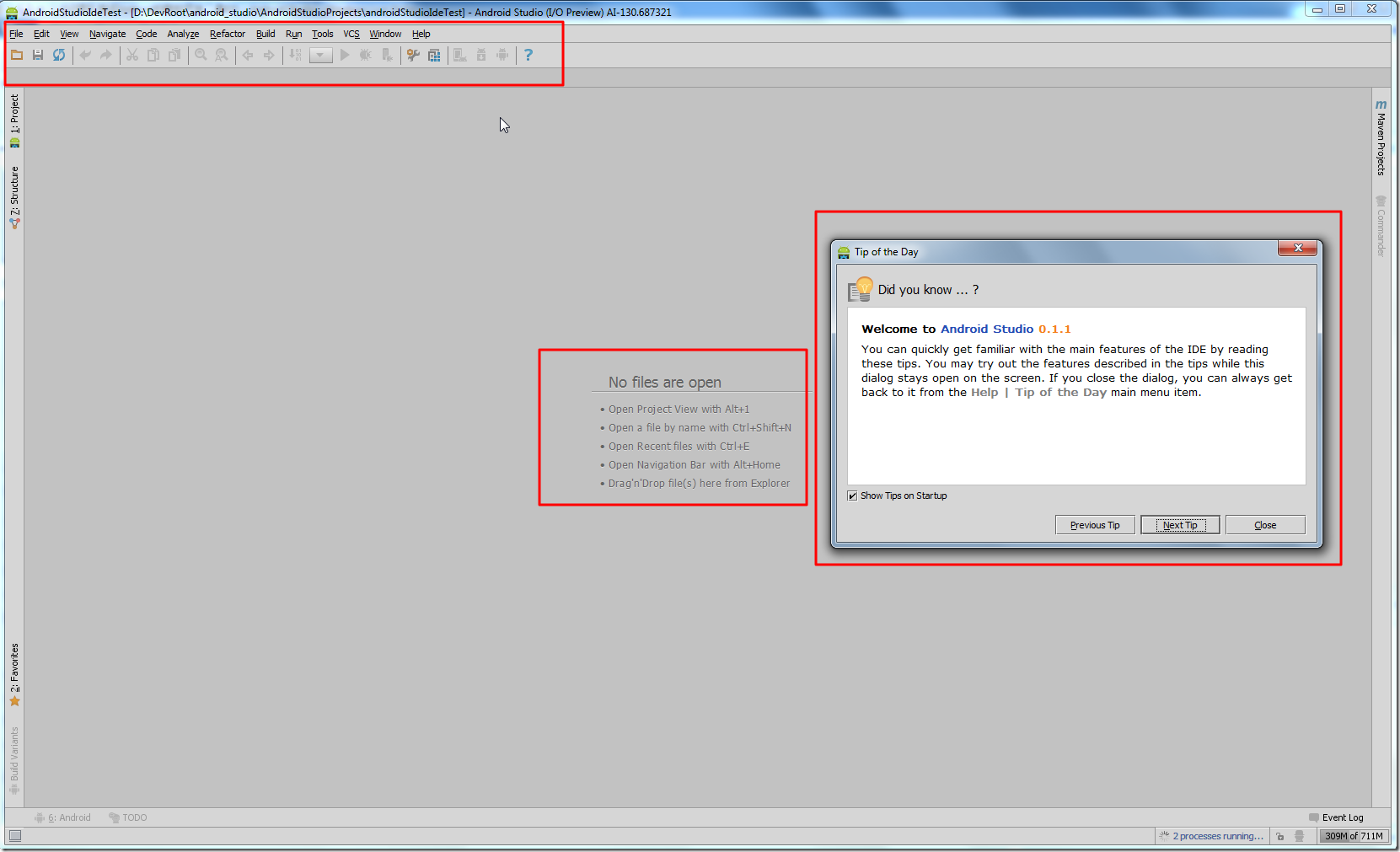Expand the Commander side tab
Image resolution: width=1400 pixels, height=852 pixels.
(1381, 226)
